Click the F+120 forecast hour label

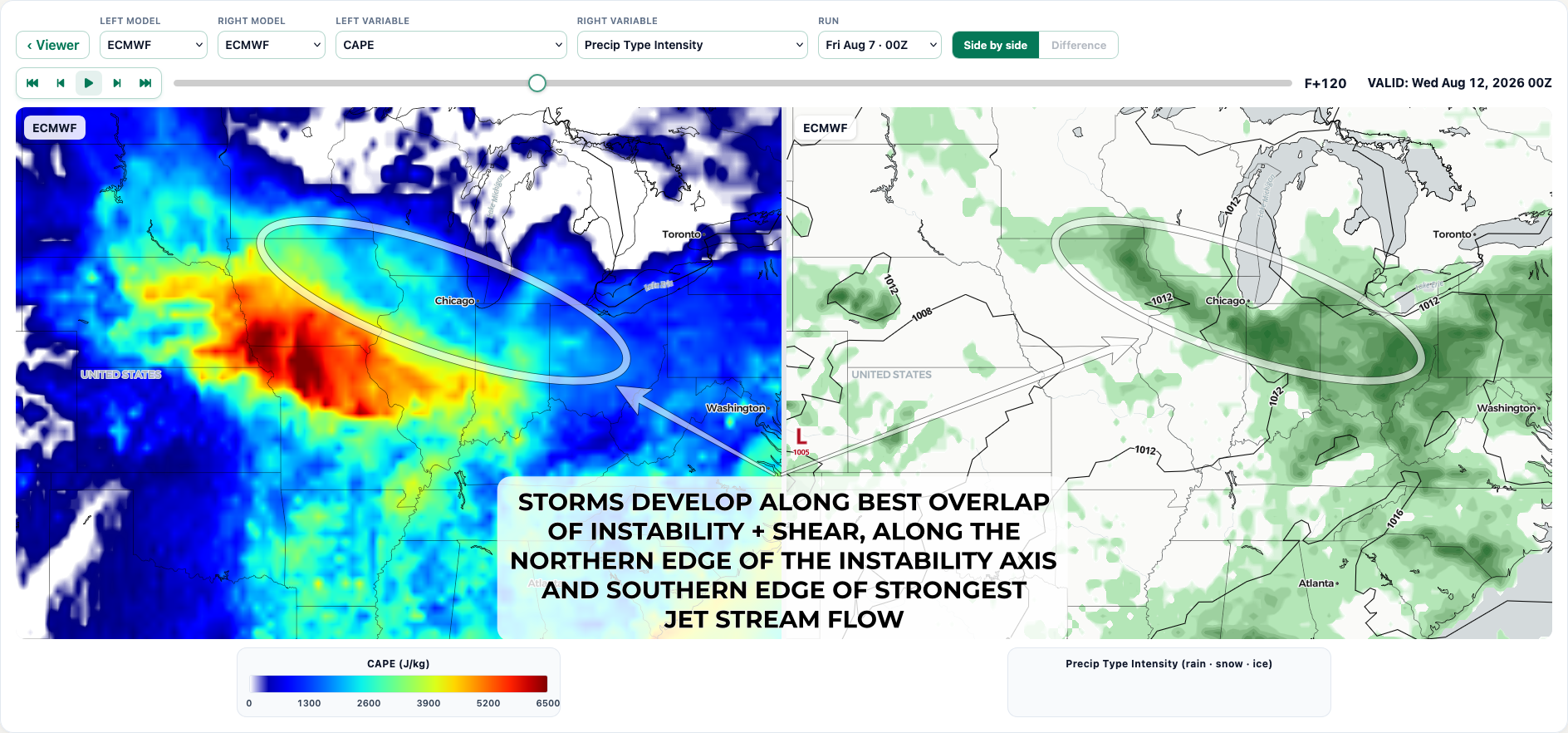(1325, 83)
